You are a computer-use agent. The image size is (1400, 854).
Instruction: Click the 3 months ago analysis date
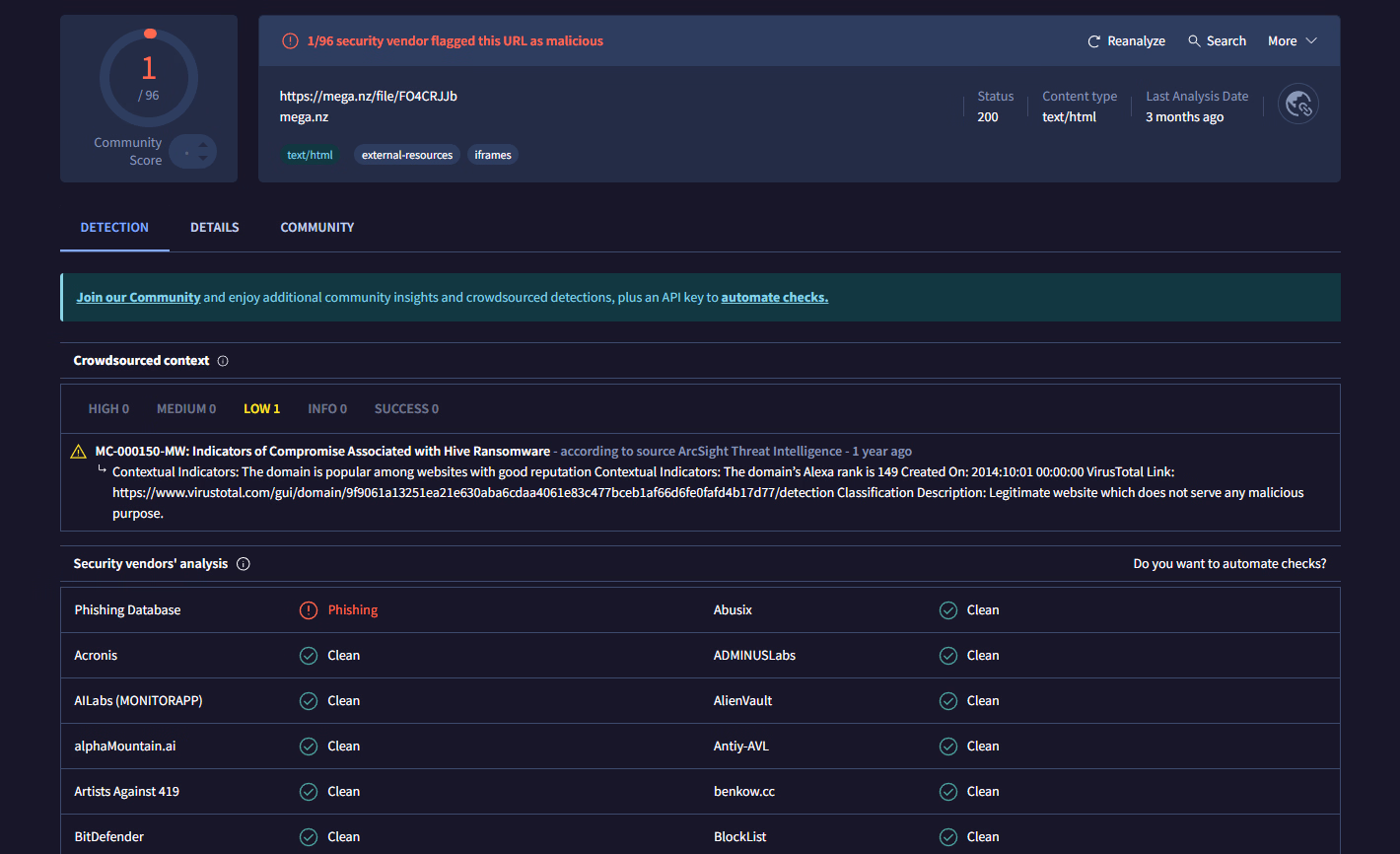1184,117
